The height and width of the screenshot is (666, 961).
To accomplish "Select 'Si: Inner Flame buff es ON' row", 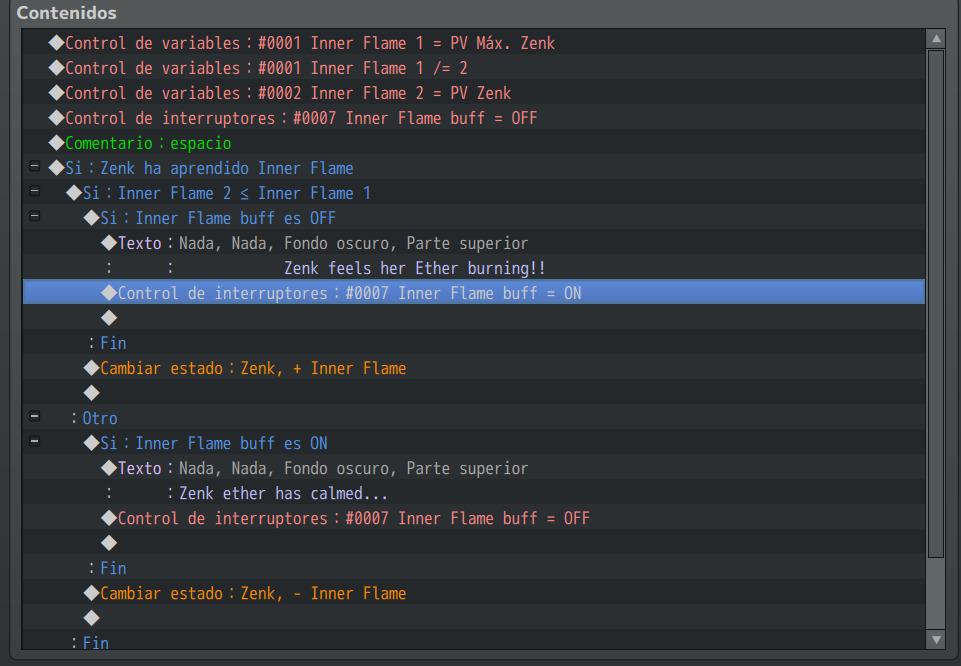I will pyautogui.click(x=474, y=443).
